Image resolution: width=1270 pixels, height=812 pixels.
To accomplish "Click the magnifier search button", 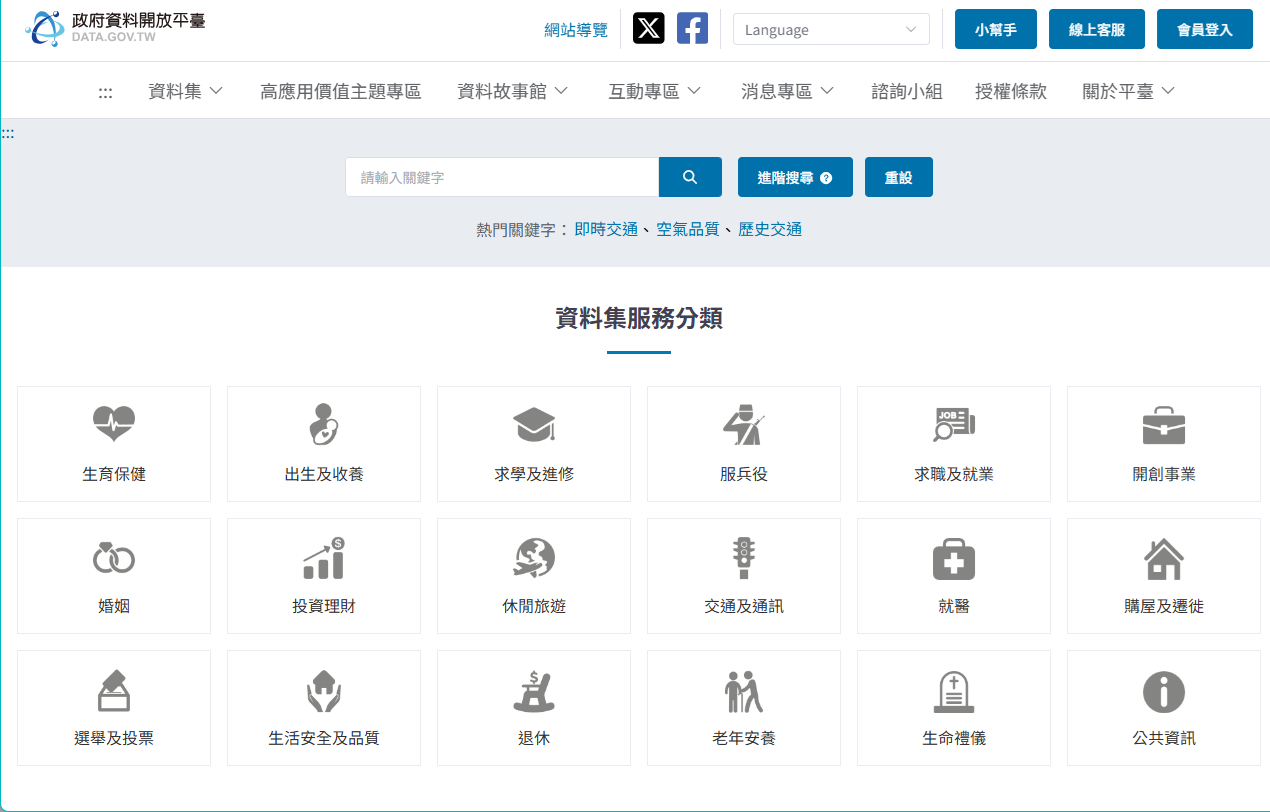I will (x=690, y=177).
